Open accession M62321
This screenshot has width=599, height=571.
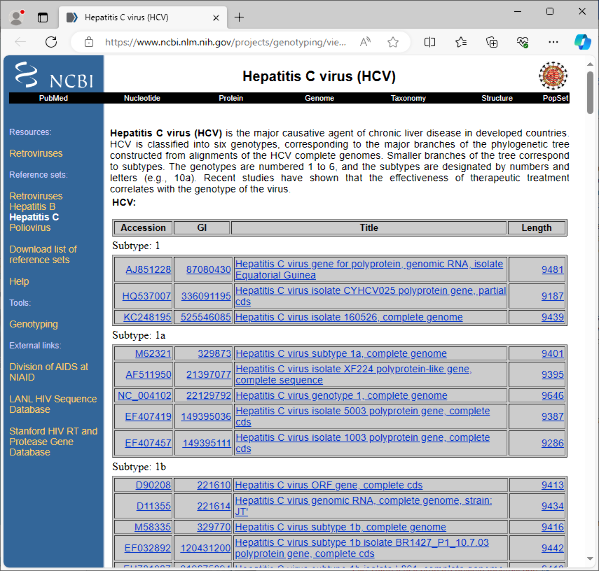coord(153,353)
